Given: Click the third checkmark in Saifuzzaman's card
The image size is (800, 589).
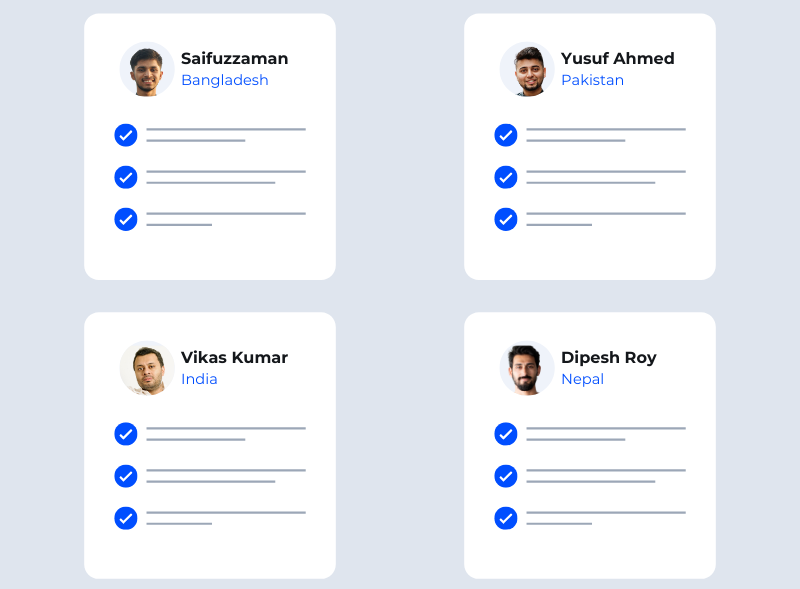Looking at the screenshot, I should pos(126,219).
